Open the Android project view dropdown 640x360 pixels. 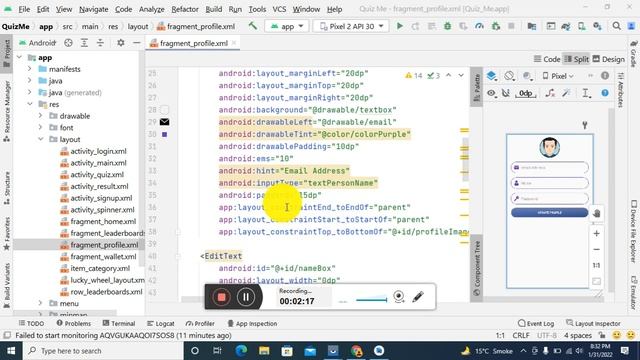coord(38,42)
